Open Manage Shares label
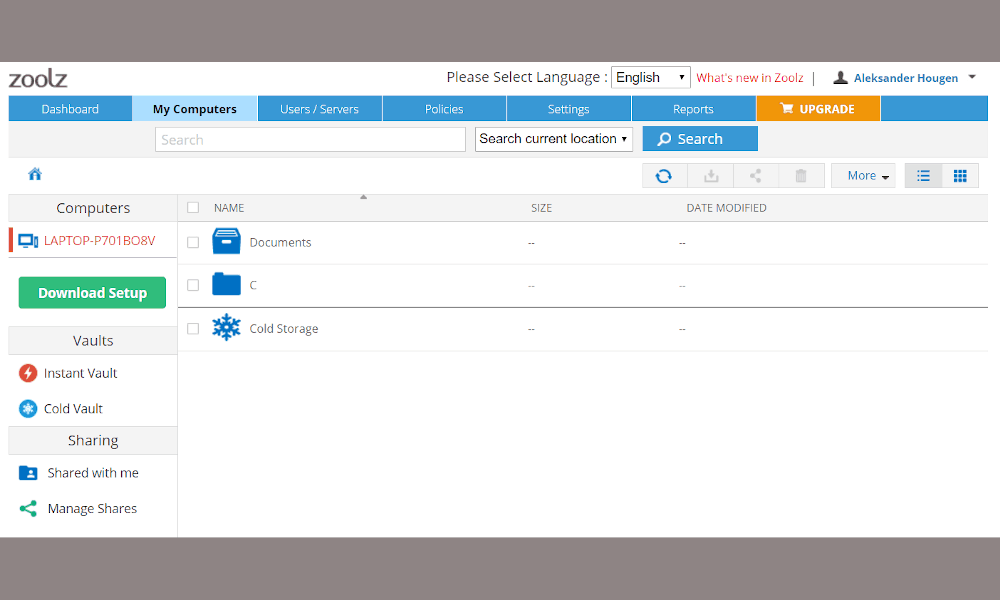The image size is (1000, 600). click(92, 508)
